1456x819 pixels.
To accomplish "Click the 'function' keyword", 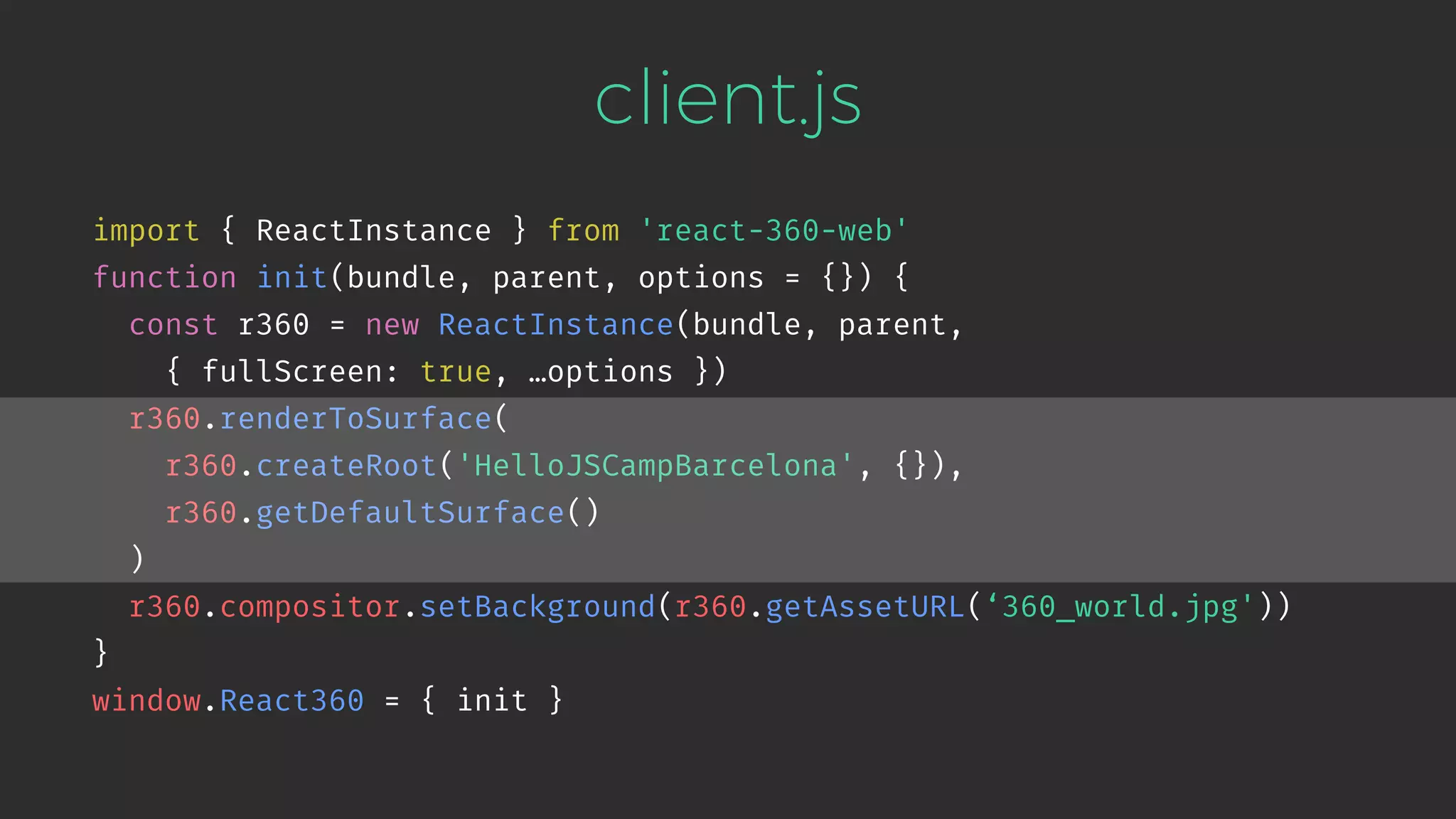I will coord(165,278).
